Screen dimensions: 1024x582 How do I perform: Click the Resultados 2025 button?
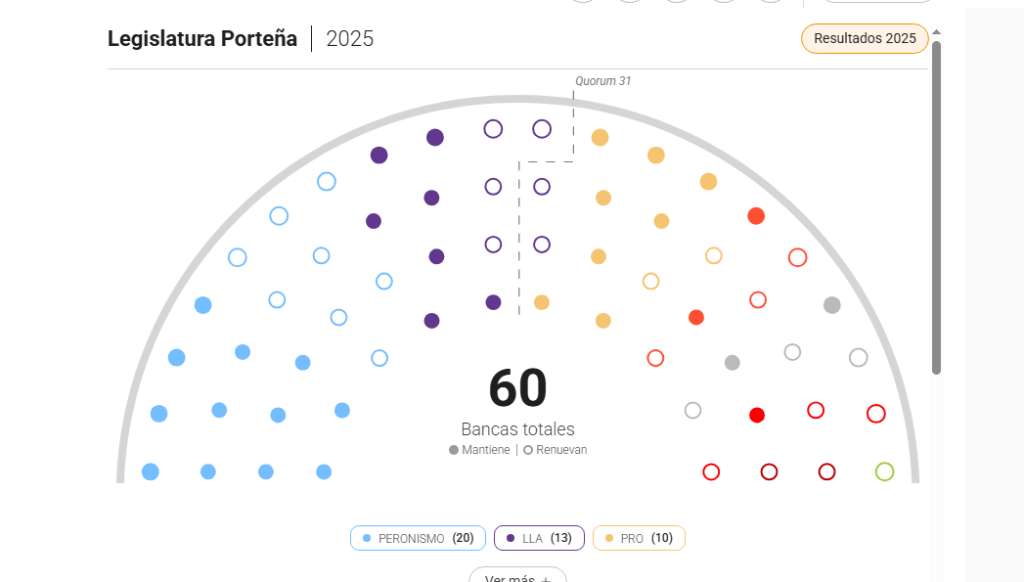(865, 39)
